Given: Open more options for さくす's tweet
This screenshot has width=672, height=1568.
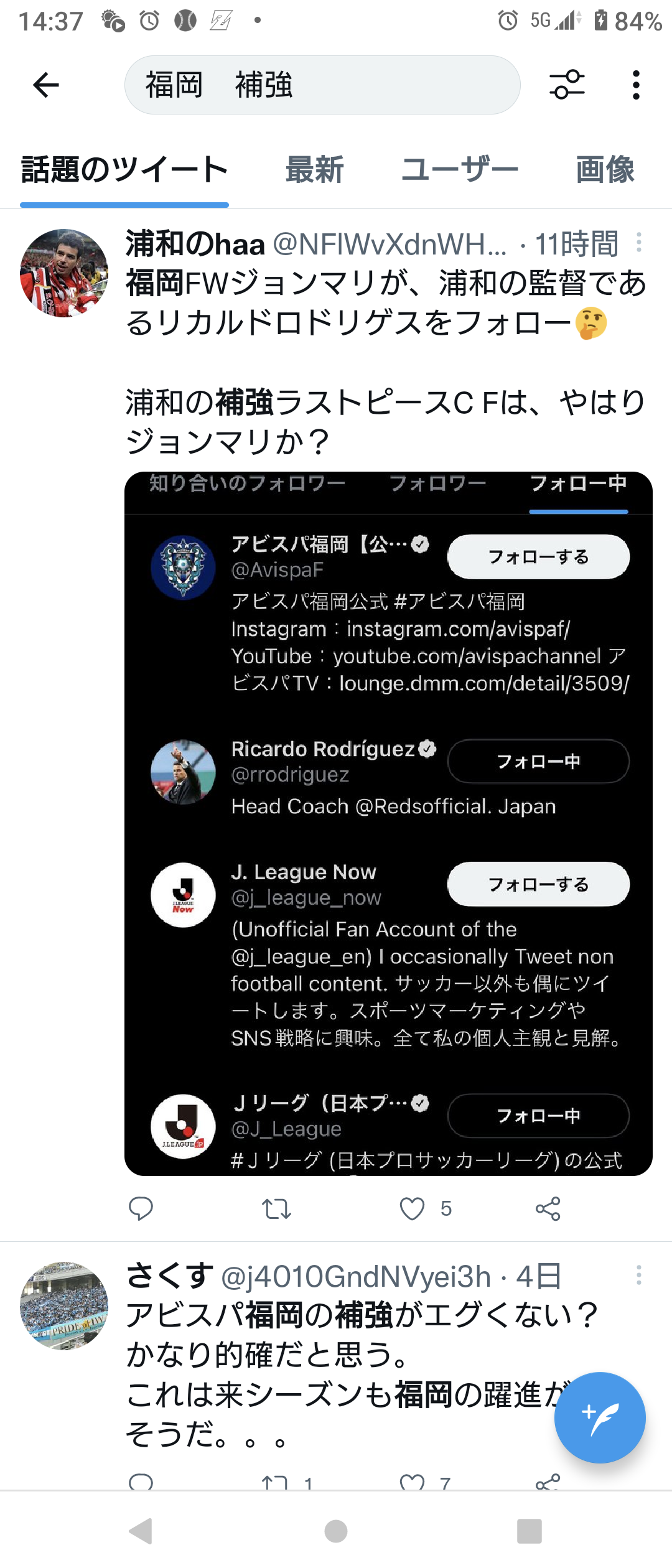Looking at the screenshot, I should (x=639, y=1275).
